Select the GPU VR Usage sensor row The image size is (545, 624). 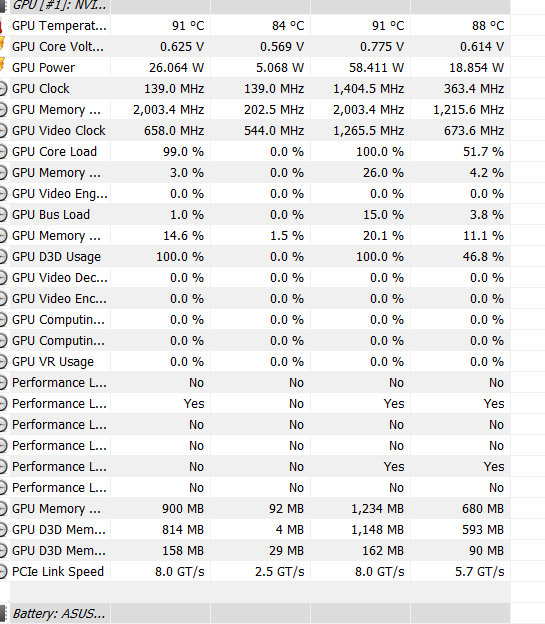(255, 361)
